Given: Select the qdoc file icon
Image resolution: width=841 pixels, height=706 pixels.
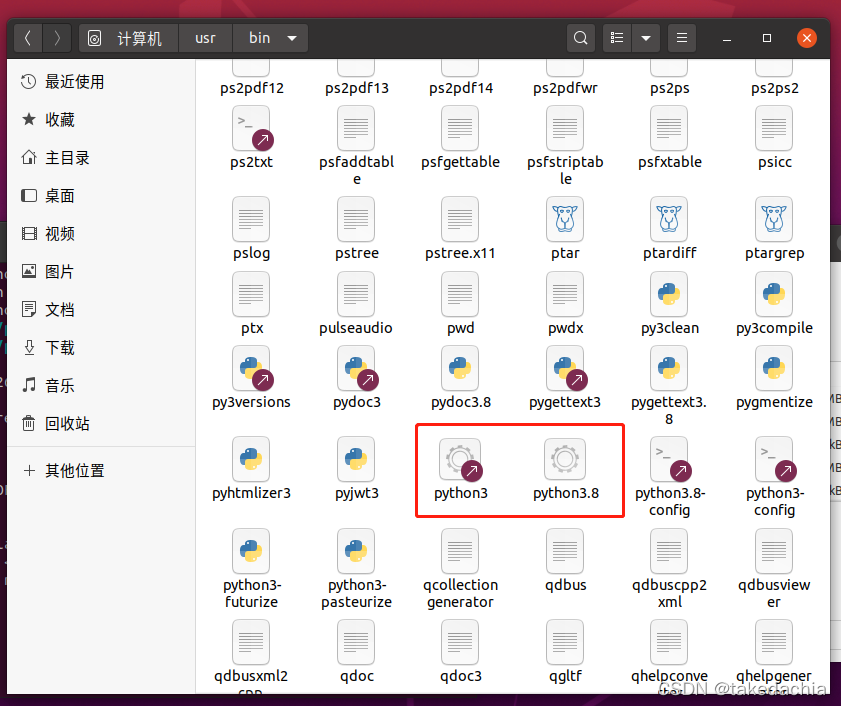Looking at the screenshot, I should point(356,642).
